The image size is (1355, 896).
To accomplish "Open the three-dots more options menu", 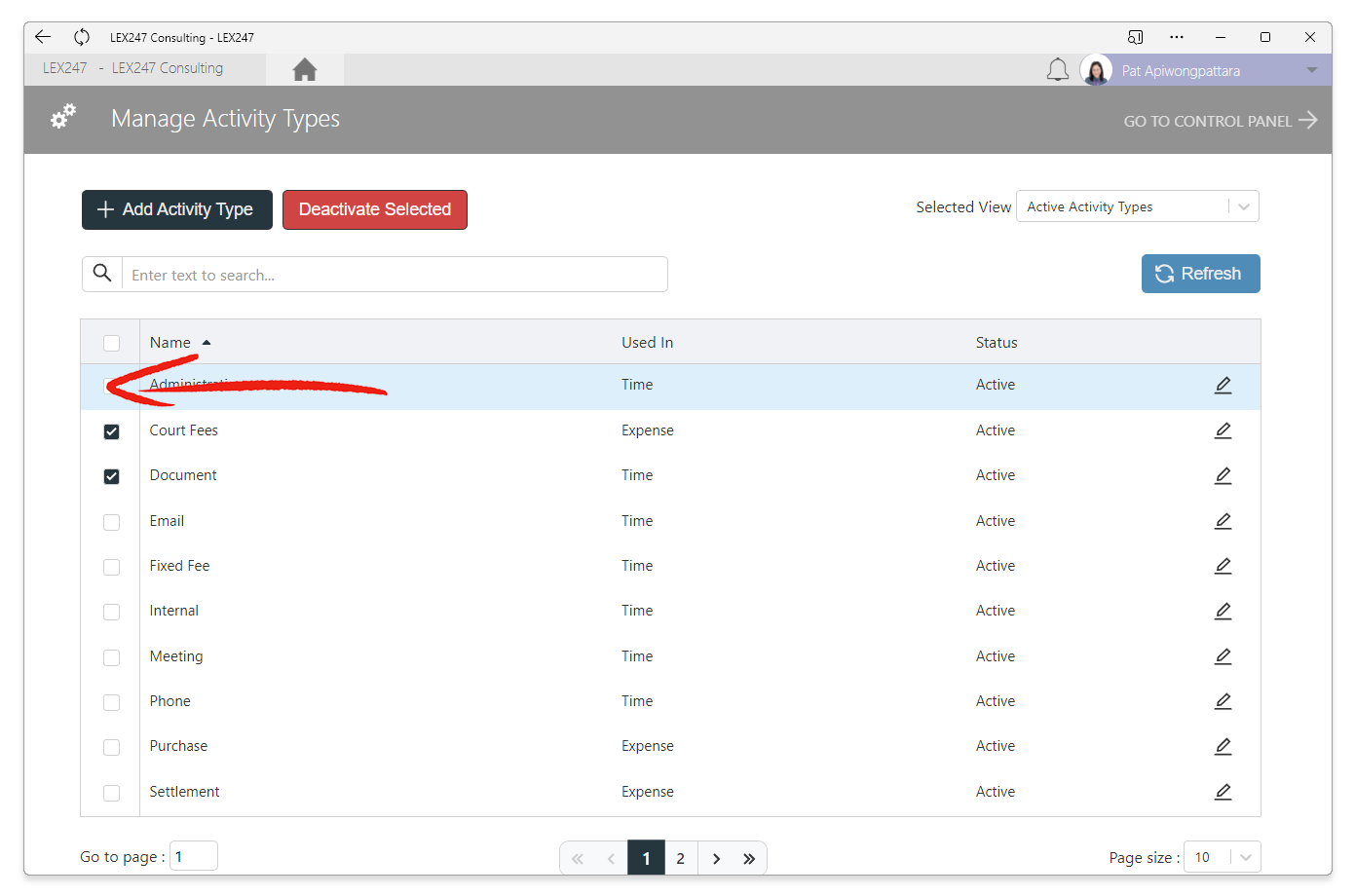I will click(1177, 37).
